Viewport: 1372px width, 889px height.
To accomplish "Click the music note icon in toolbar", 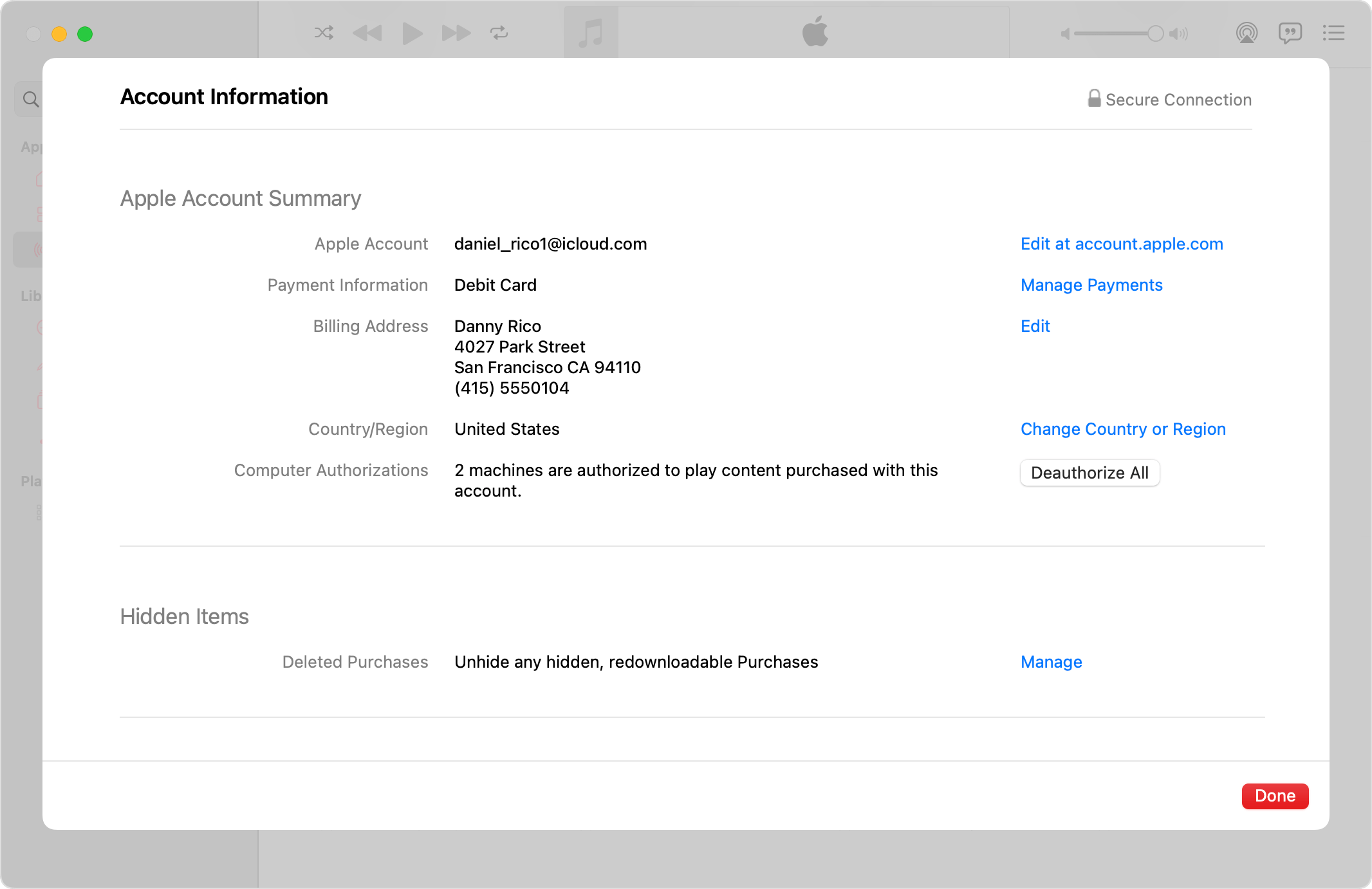I will 591,35.
